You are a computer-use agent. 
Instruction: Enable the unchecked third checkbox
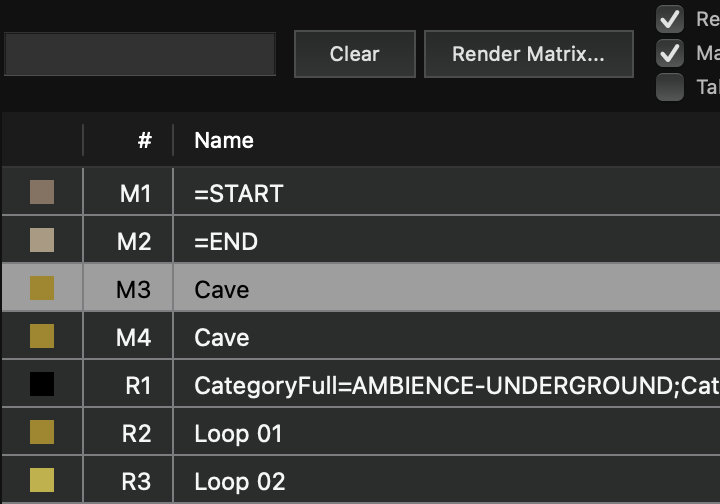[x=669, y=87]
